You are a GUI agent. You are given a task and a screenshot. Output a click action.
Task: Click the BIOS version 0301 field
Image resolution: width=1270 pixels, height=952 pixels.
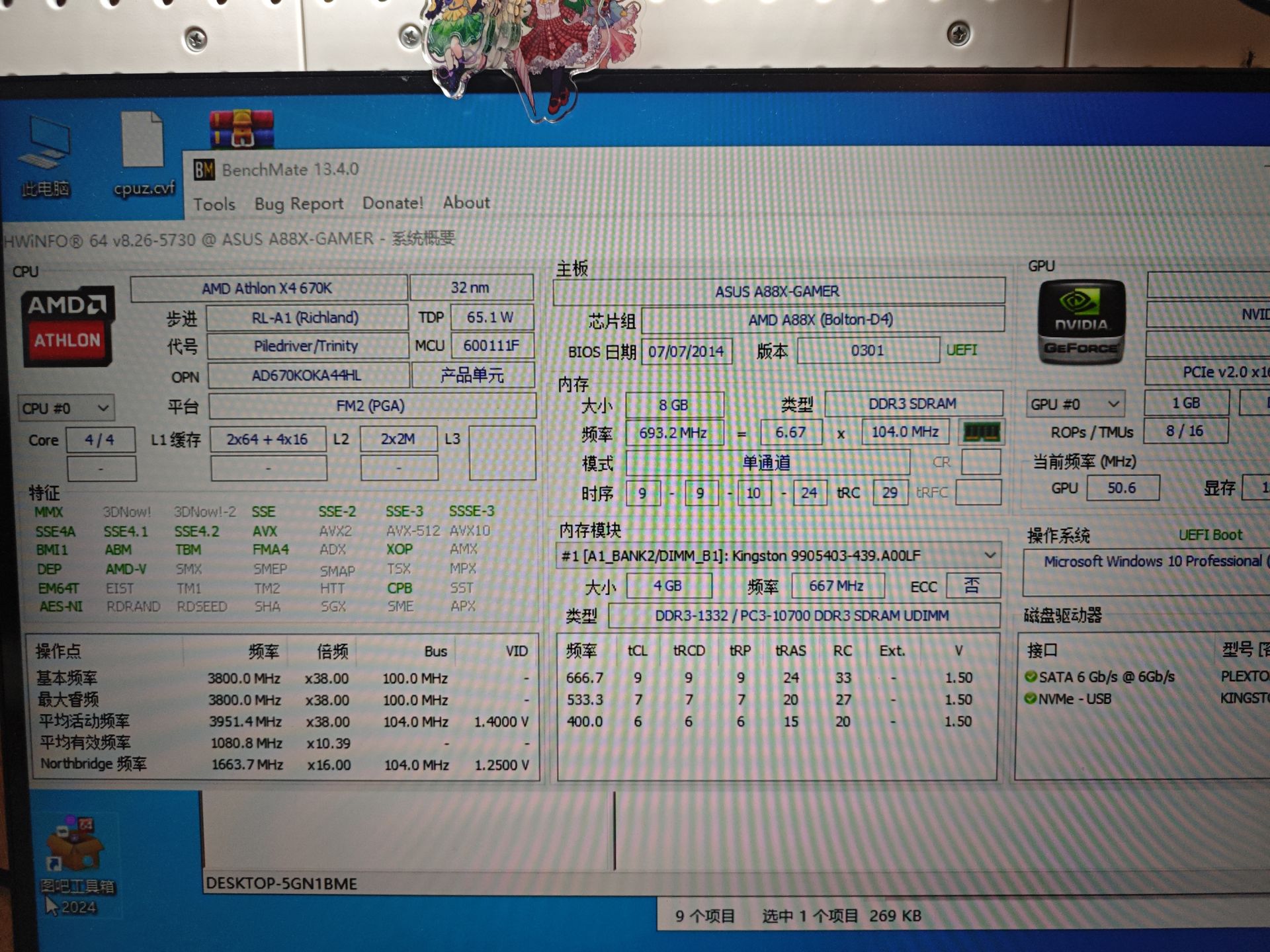tap(867, 350)
